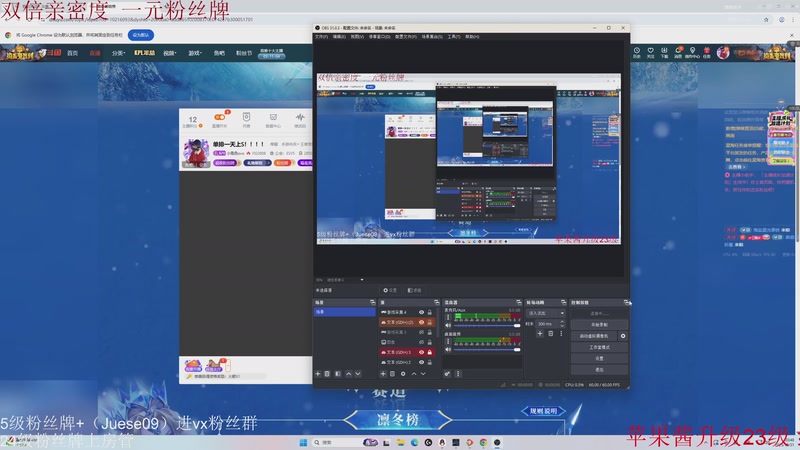Remove scene transition with trash icon
The width and height of the screenshot is (800, 450).
tap(551, 334)
